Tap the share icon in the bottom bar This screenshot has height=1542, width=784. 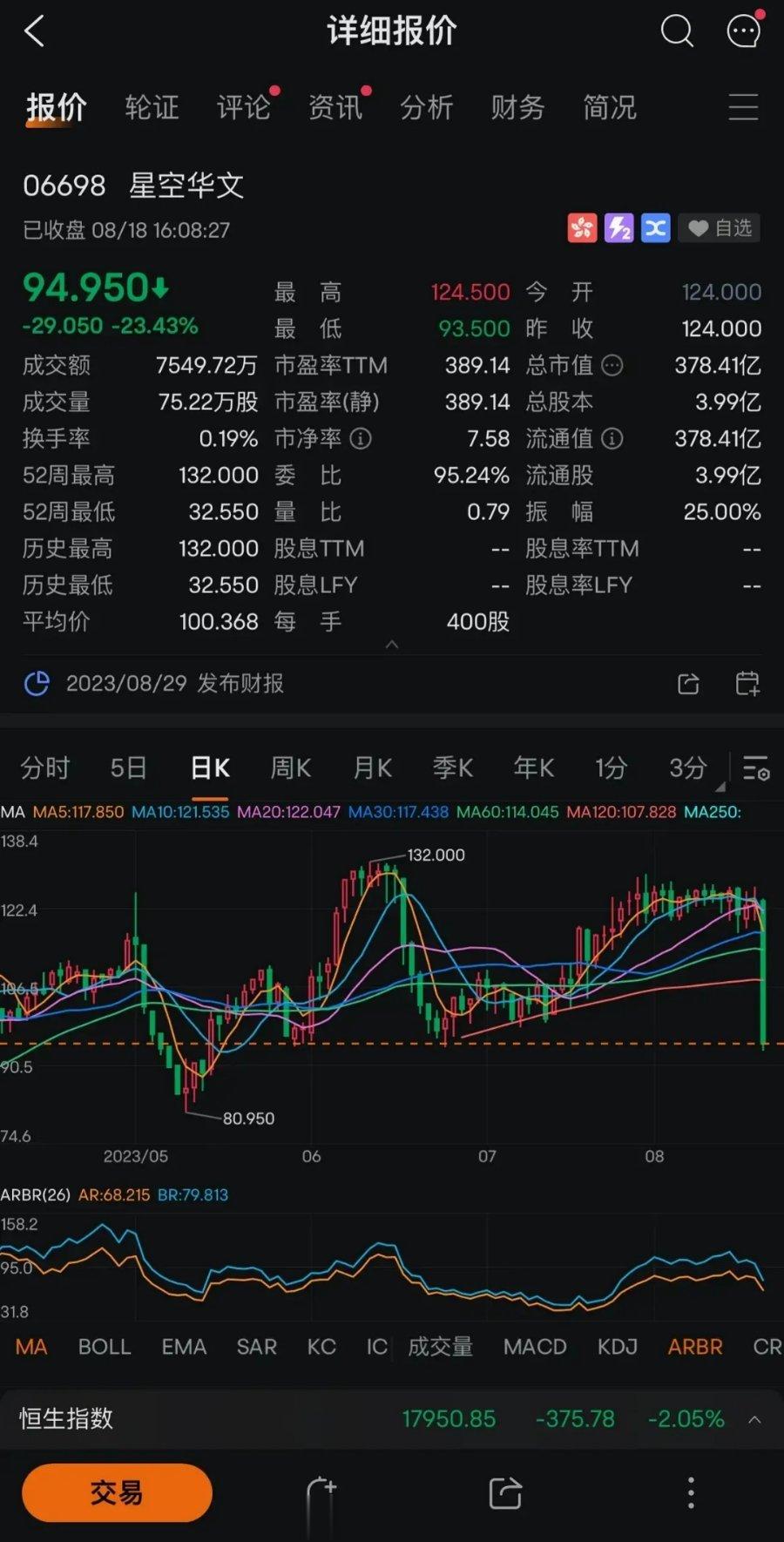(x=505, y=1492)
